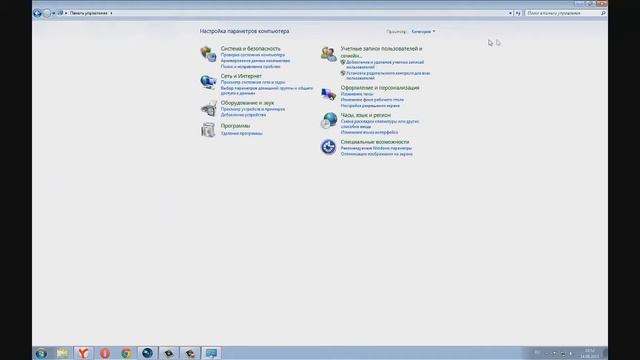This screenshot has width=640, height=360.
Task: Click the refresh button in address bar
Action: point(518,13)
